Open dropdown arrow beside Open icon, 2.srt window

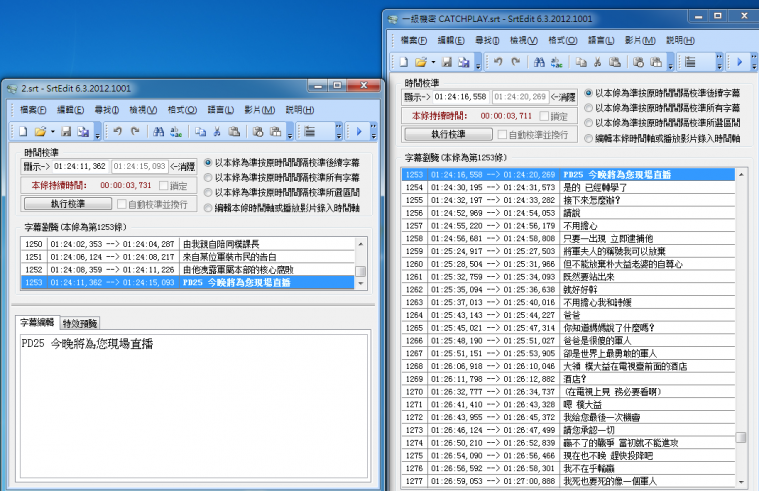(53, 131)
